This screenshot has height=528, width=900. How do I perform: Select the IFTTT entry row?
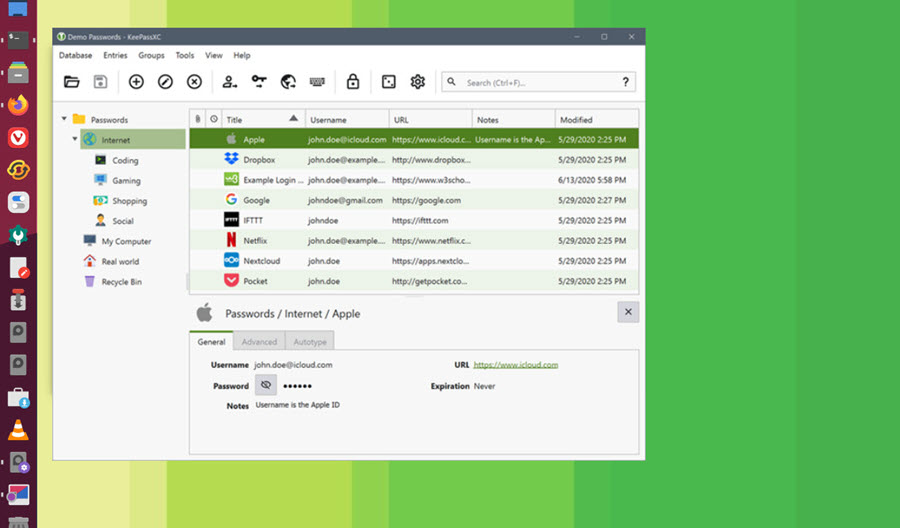click(x=414, y=220)
